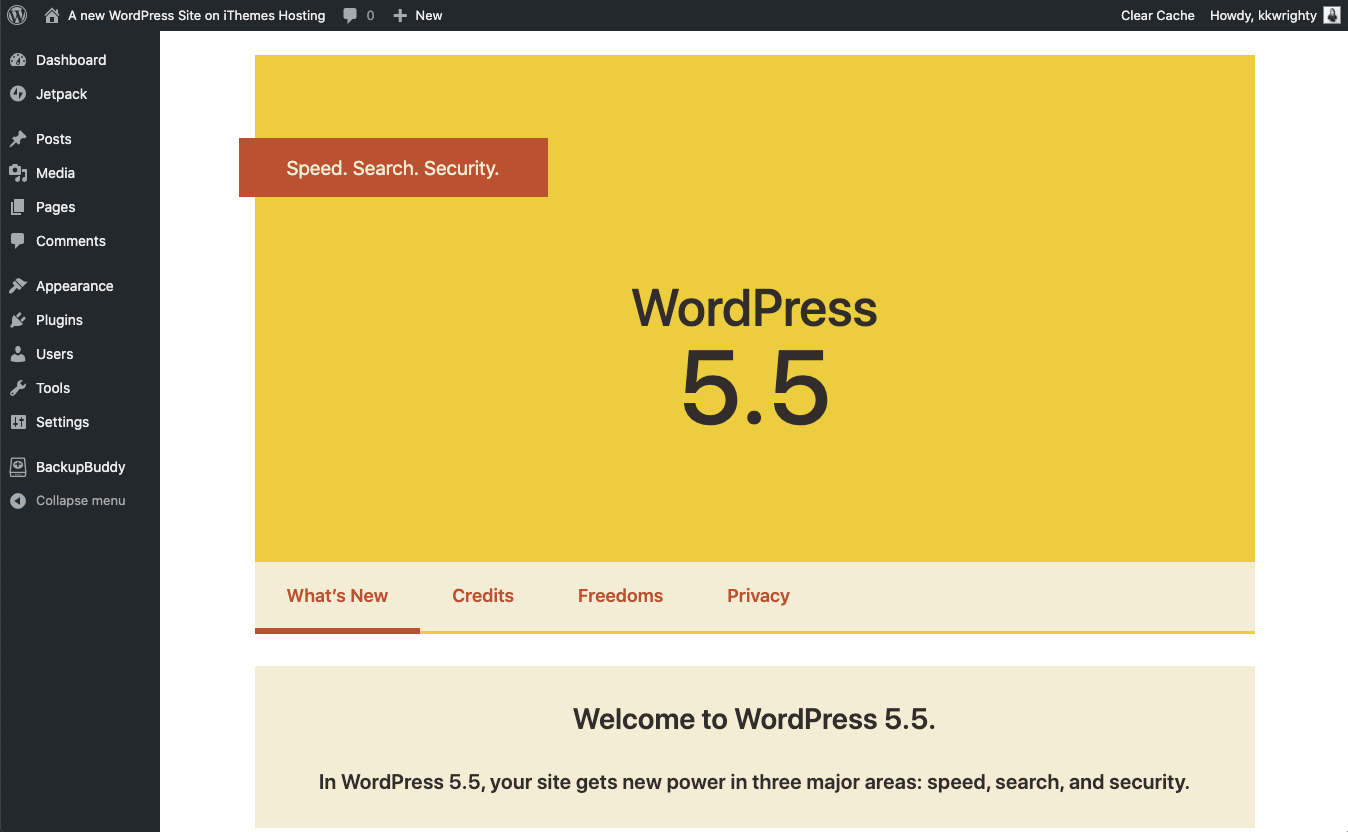This screenshot has width=1348, height=832.
Task: Click the WordPress title in yellow banner
Action: click(755, 308)
